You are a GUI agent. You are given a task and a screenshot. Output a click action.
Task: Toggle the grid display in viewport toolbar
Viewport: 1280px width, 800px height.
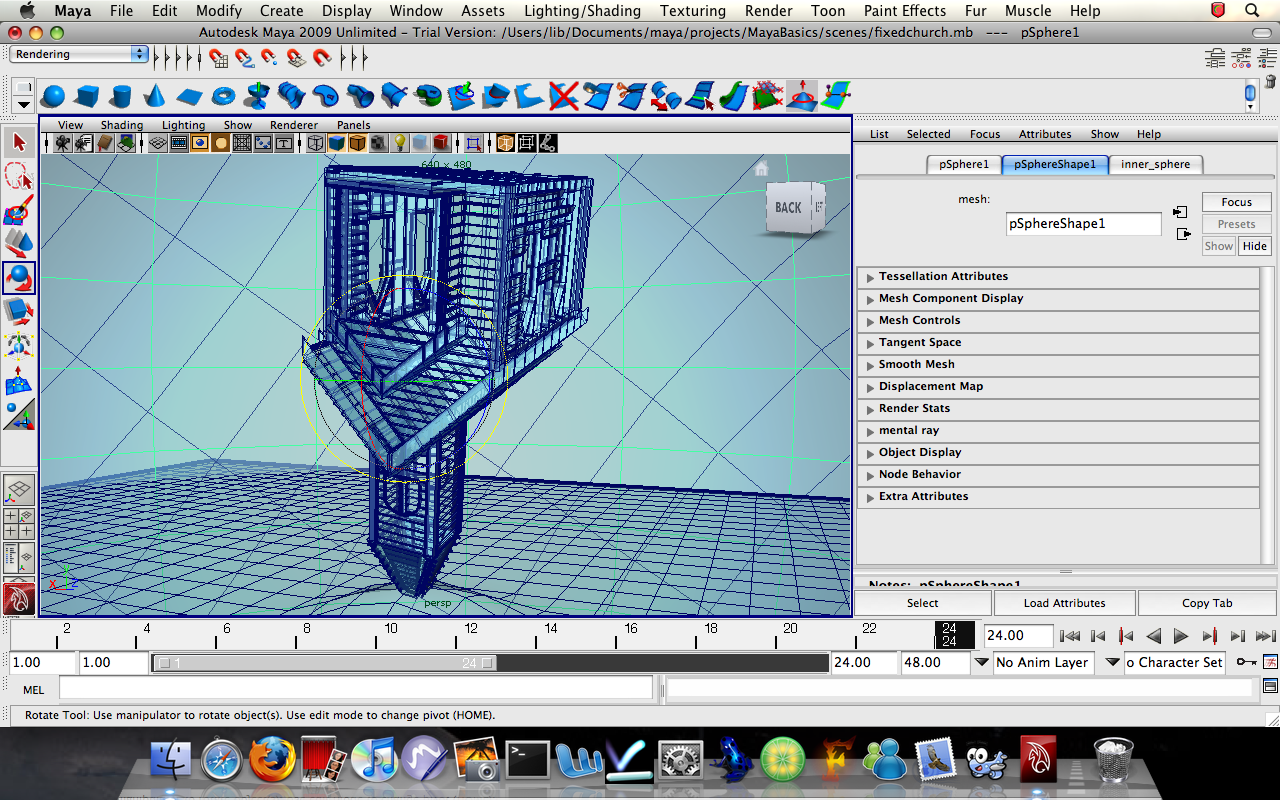(157, 143)
